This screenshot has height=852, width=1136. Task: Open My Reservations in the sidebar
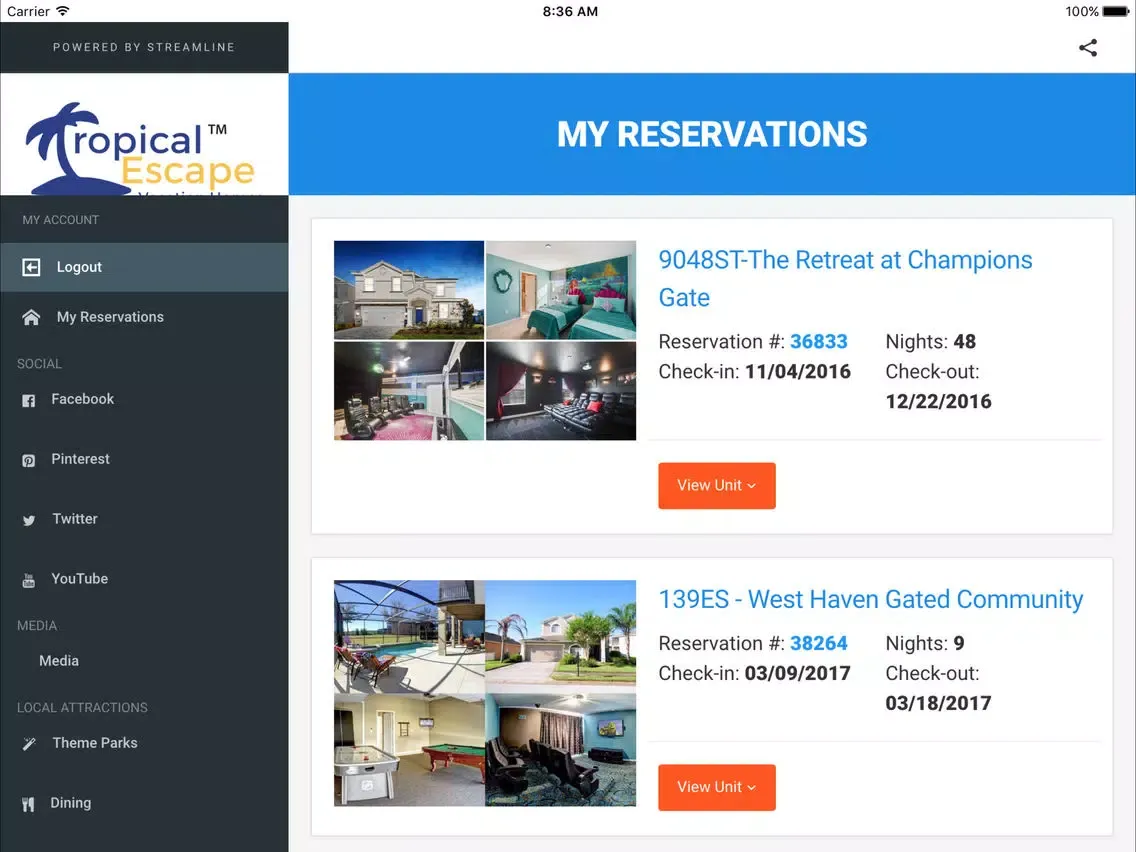144,317
